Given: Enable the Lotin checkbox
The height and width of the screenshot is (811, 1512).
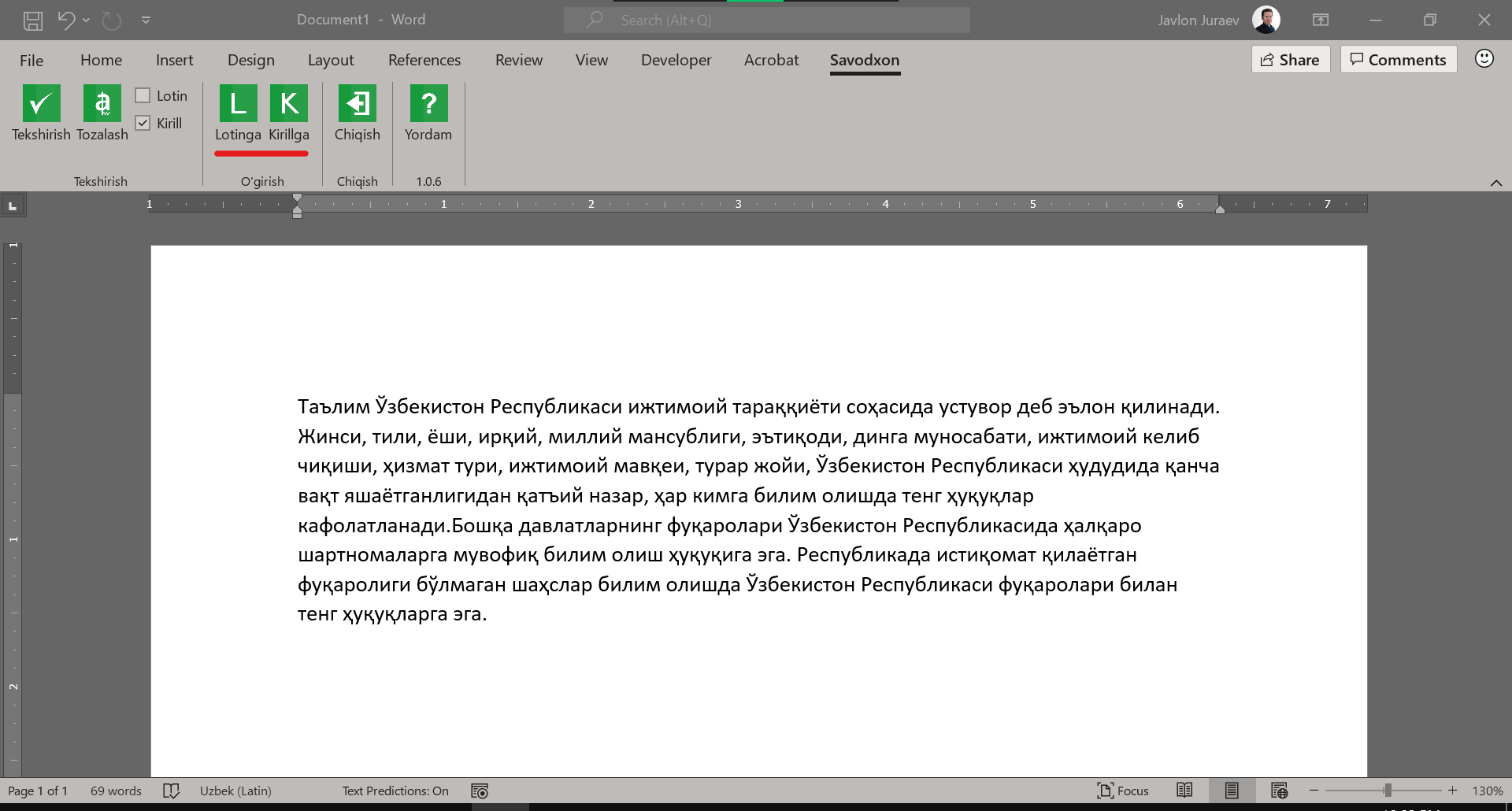Looking at the screenshot, I should 143,95.
